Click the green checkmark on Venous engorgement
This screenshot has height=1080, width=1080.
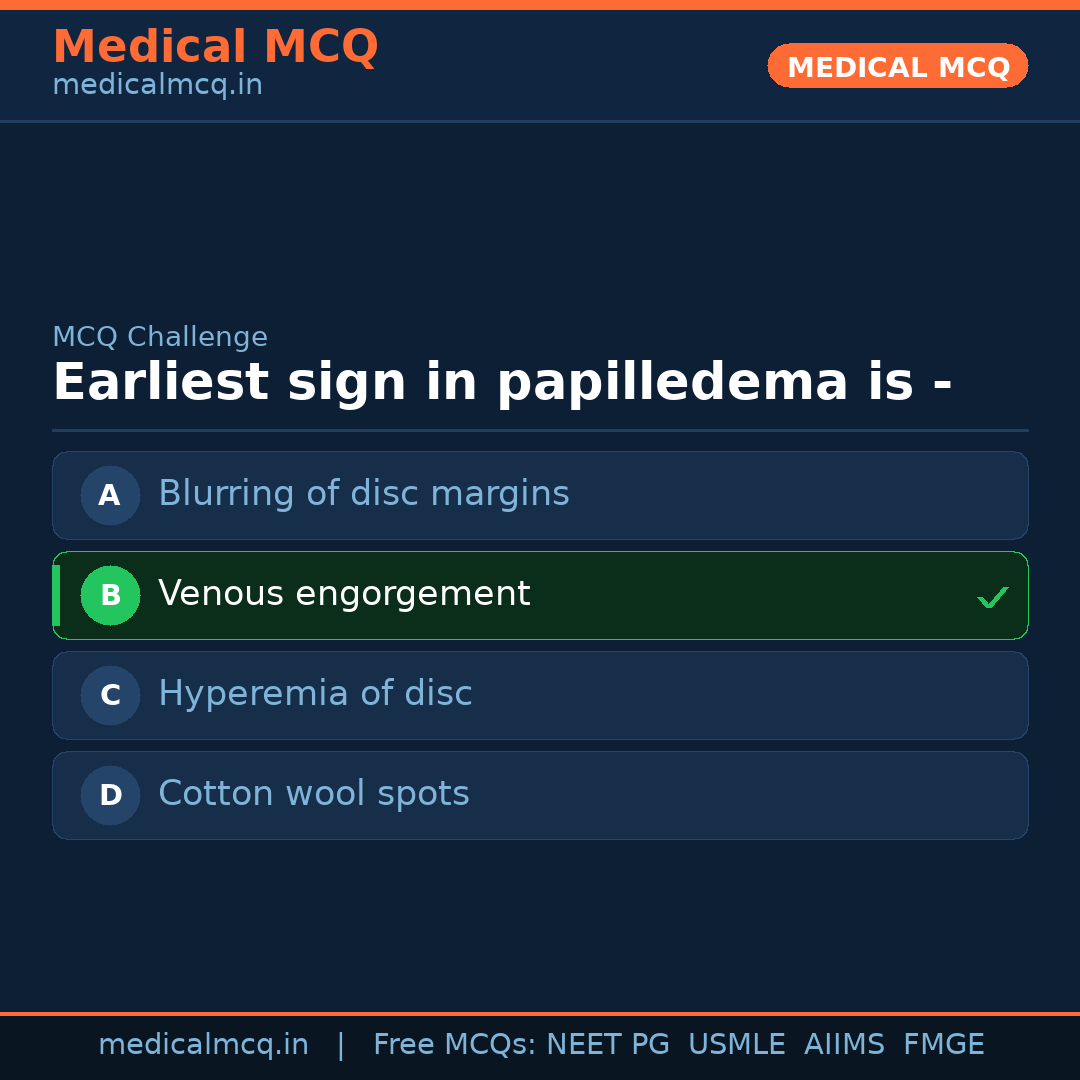point(992,598)
